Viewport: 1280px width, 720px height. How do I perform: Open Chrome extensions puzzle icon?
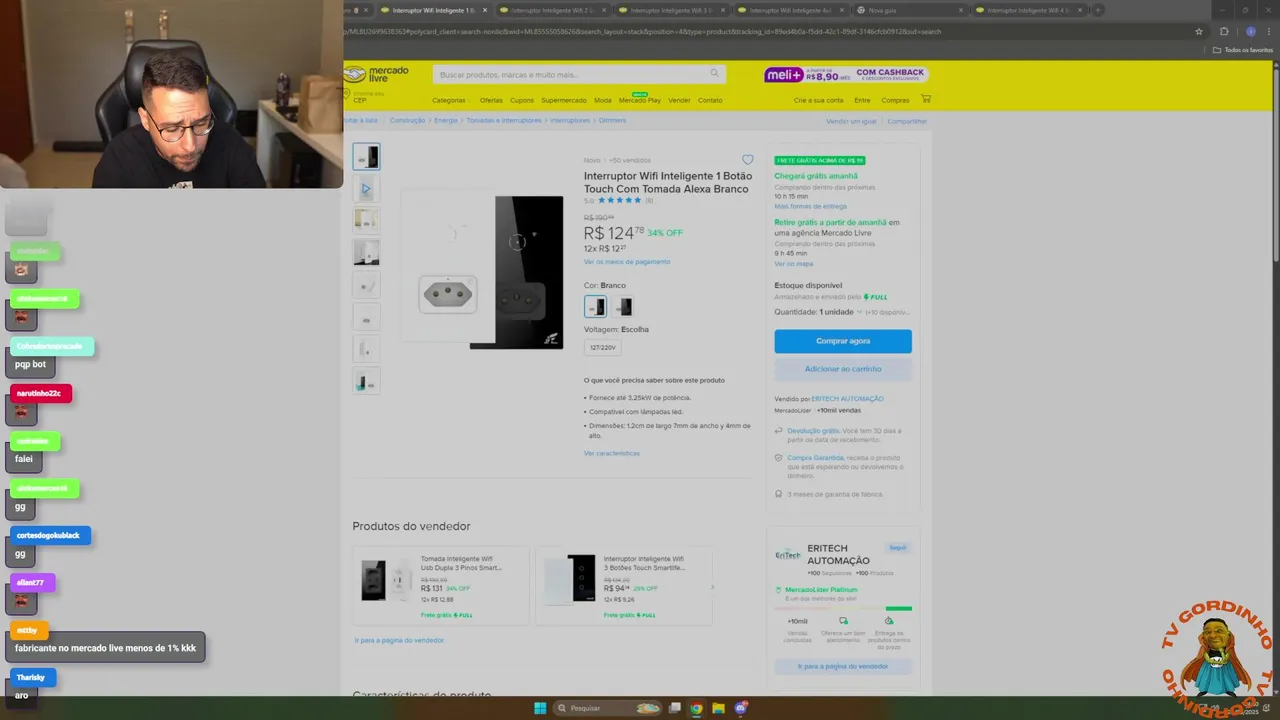click(1224, 31)
